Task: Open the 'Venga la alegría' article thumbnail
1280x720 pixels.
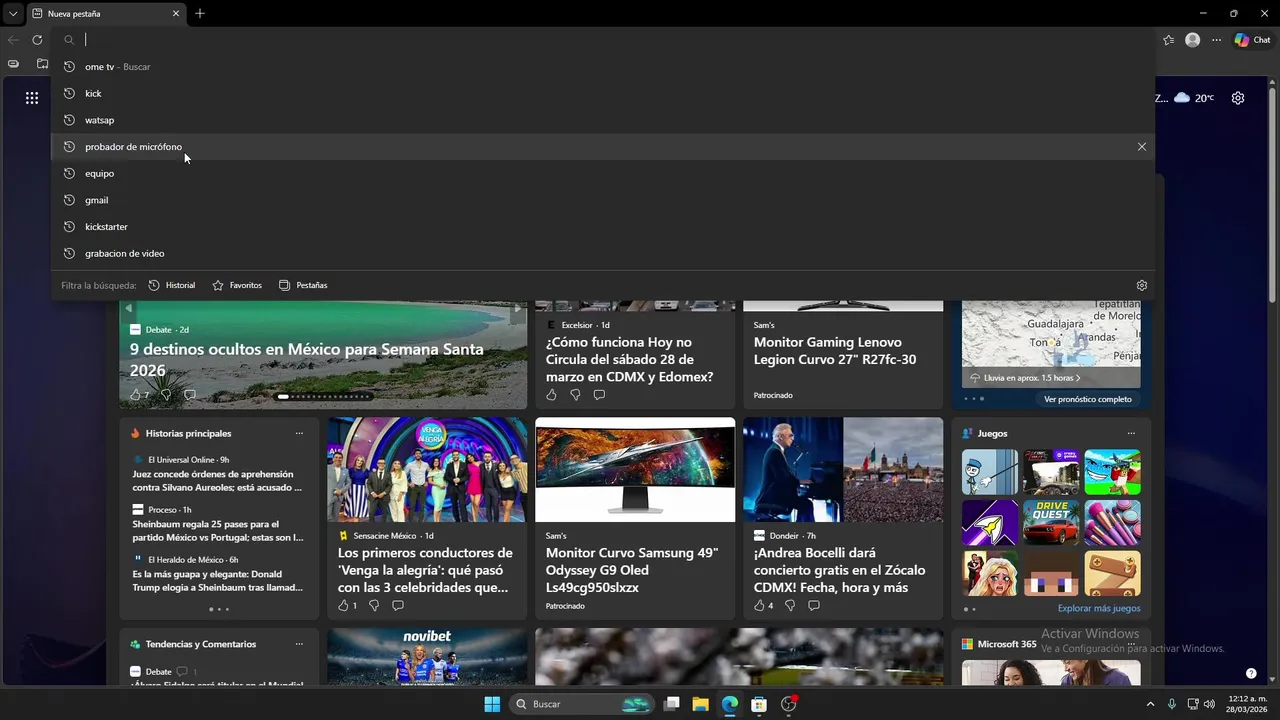Action: pos(427,470)
